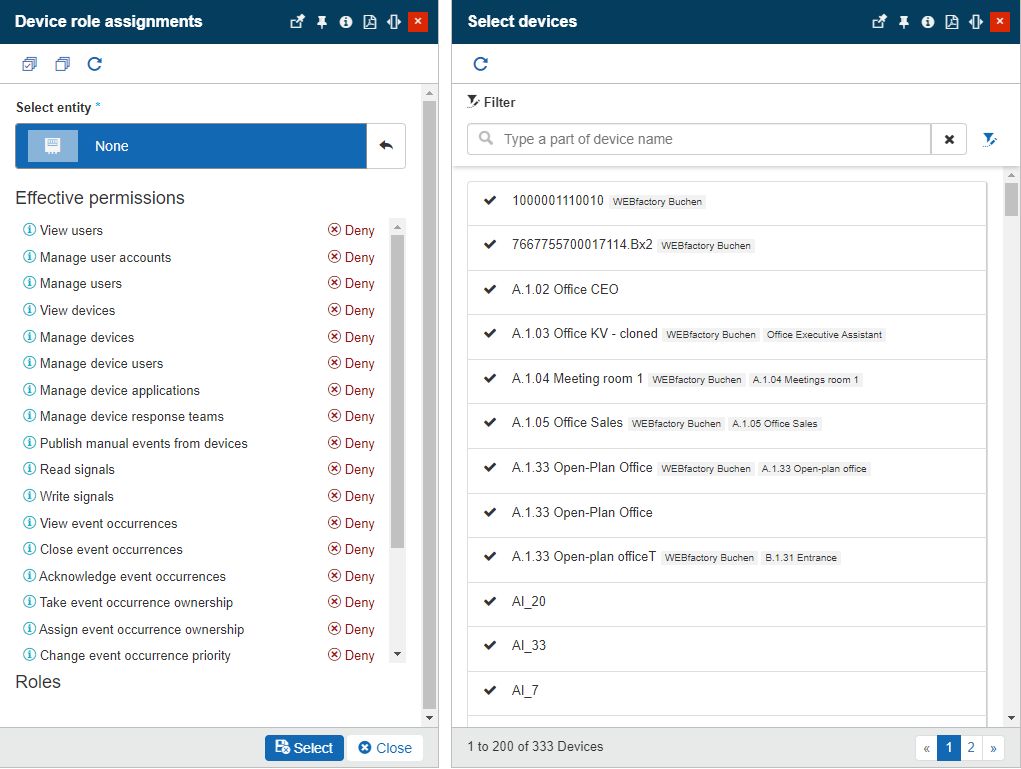This screenshot has width=1021, height=769.
Task: Refresh the Select devices list
Action: click(480, 64)
